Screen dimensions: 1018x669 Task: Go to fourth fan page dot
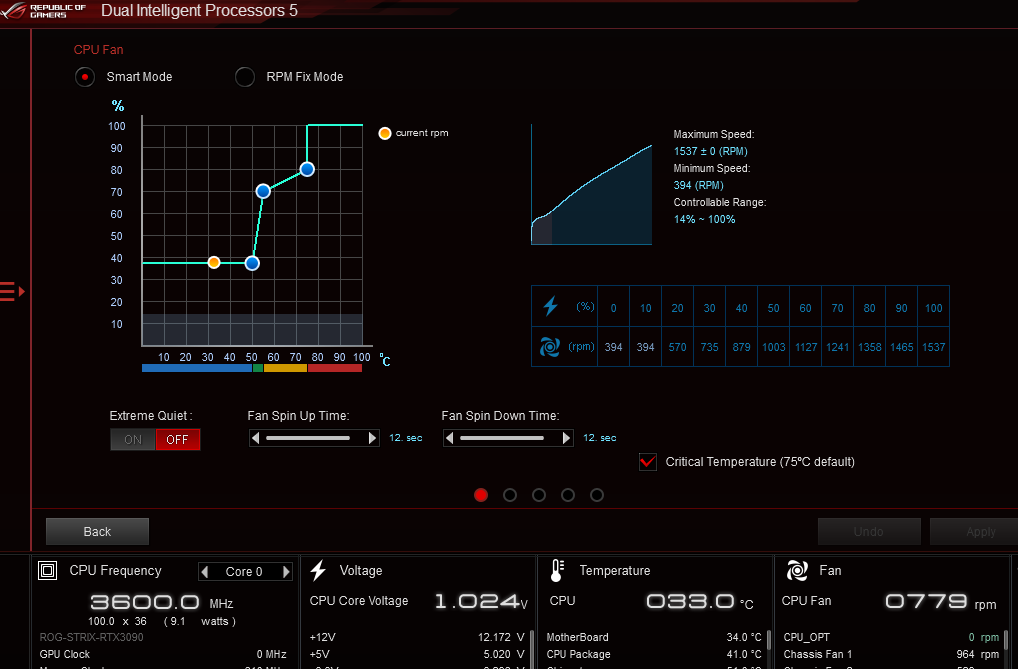tap(568, 495)
